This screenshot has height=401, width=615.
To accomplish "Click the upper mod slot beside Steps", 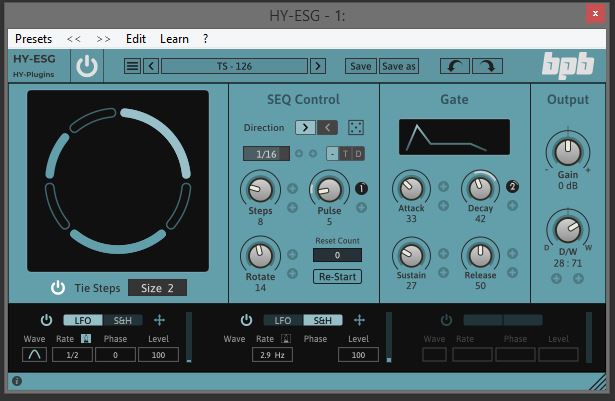I will (292, 188).
